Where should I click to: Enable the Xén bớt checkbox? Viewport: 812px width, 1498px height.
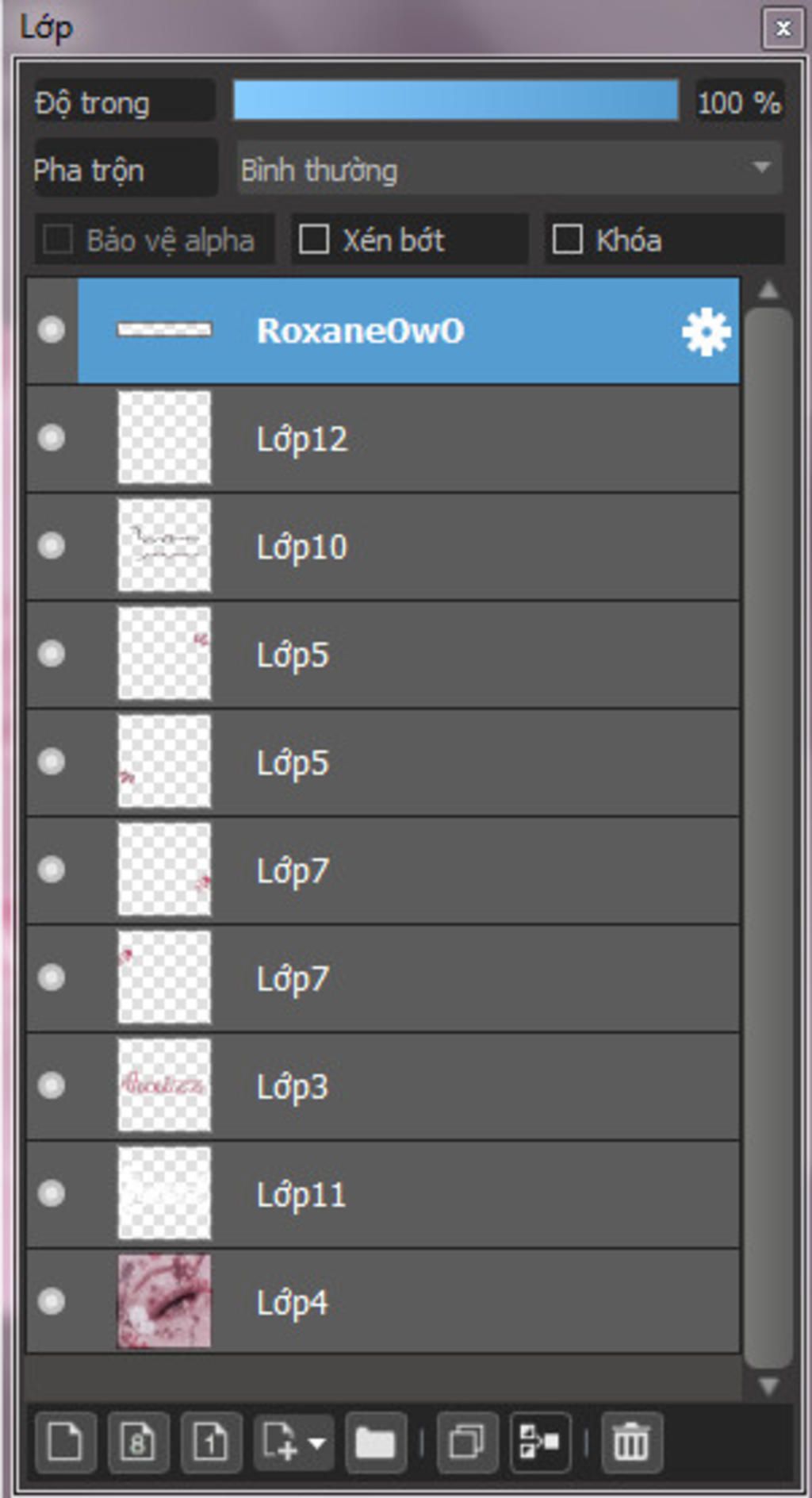[x=314, y=240]
